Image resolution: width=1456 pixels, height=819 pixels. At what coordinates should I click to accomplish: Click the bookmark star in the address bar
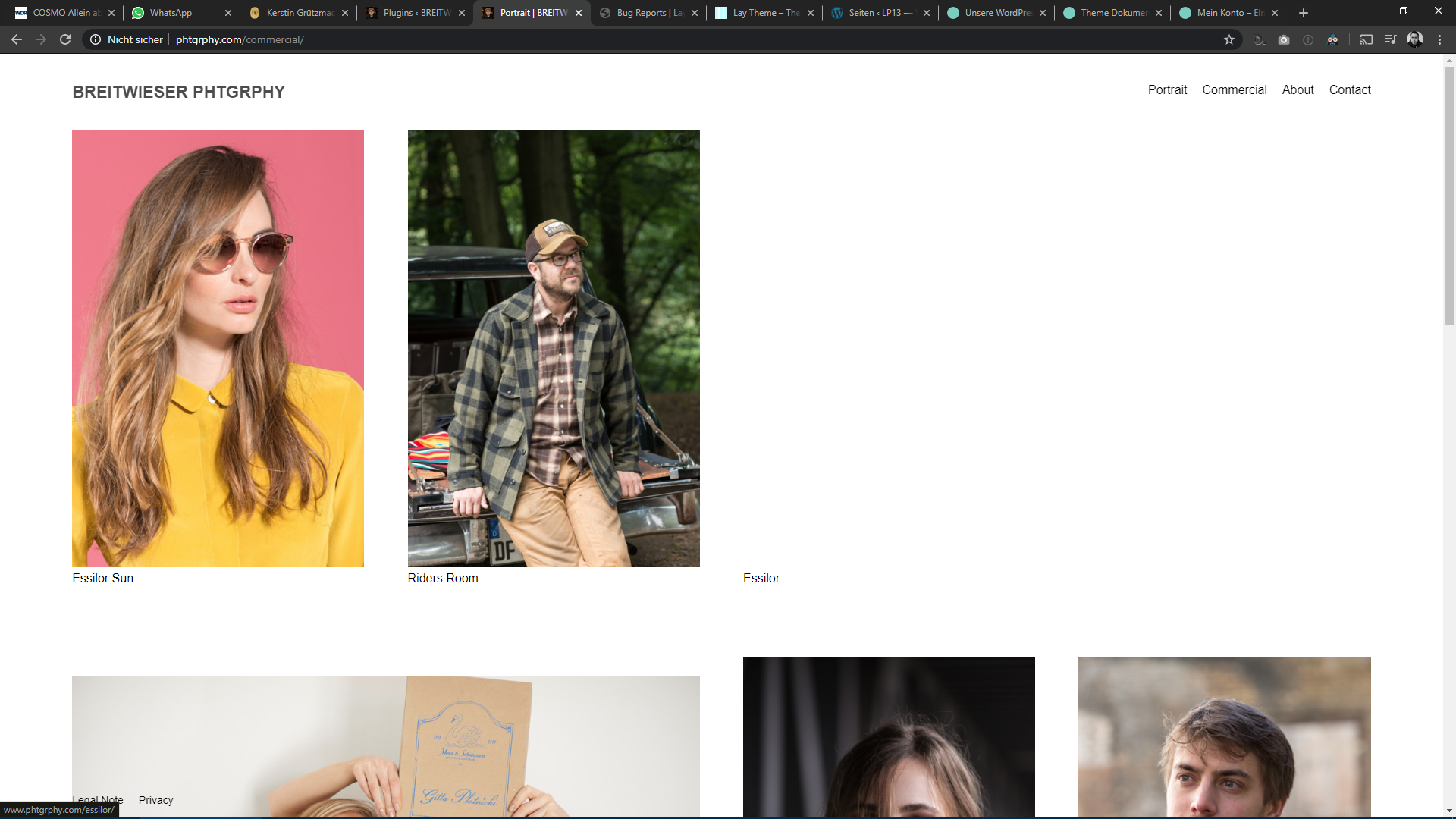coord(1228,39)
